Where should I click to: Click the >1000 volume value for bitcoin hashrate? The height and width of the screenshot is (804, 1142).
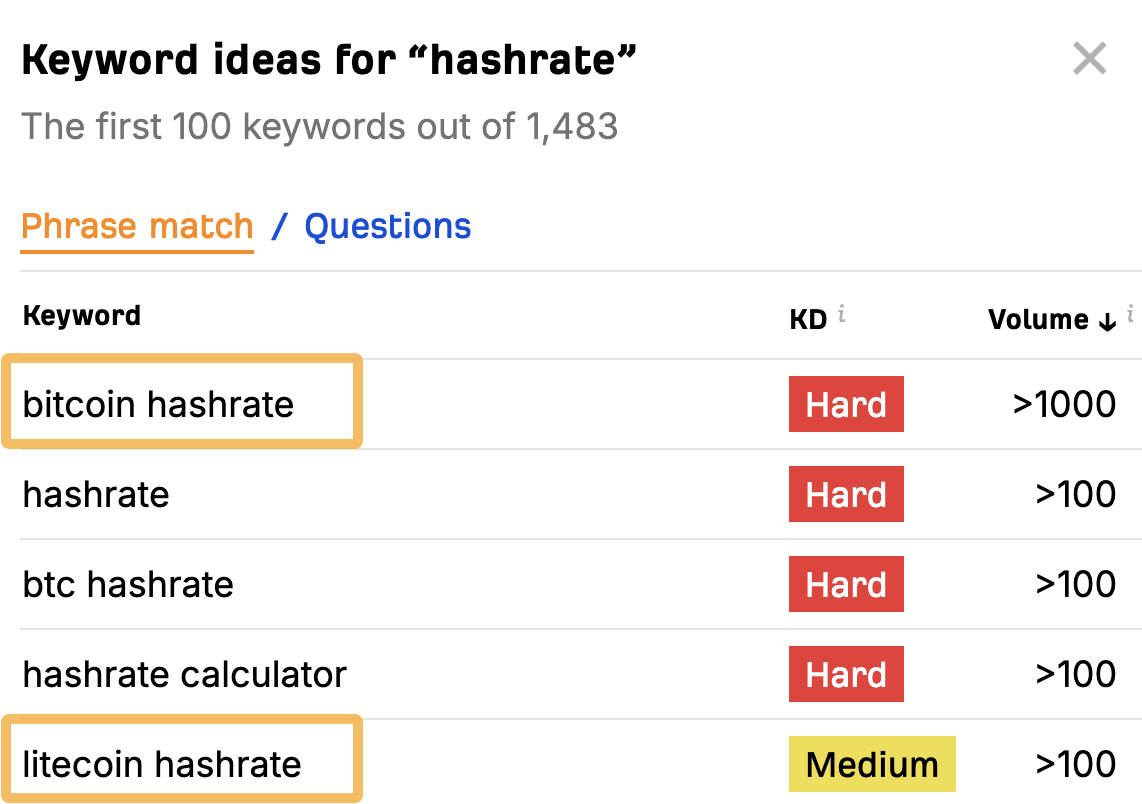pos(1064,404)
